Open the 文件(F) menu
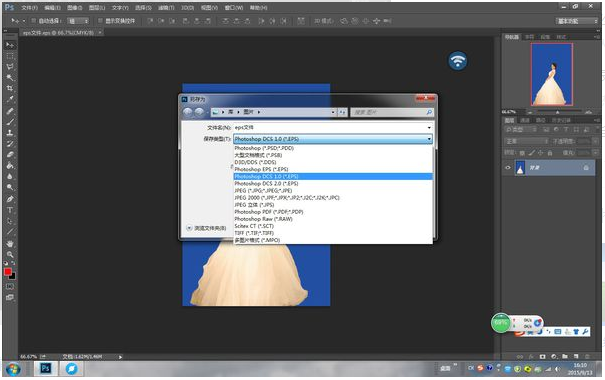Viewport: 605px width, 380px height. (29, 8)
